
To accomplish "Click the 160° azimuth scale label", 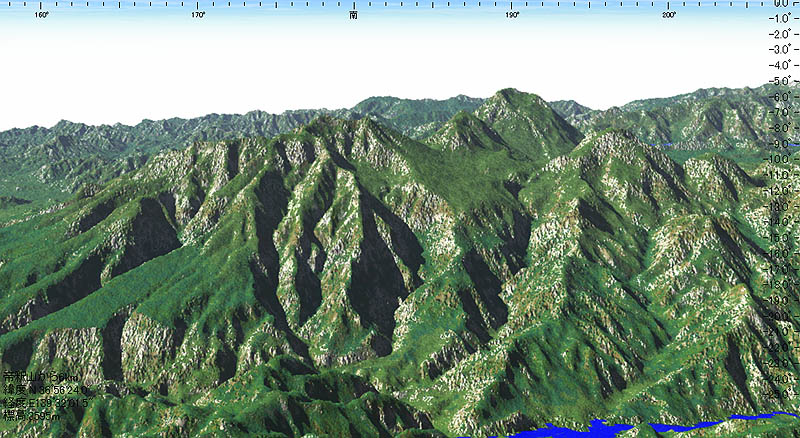I will [41, 15].
